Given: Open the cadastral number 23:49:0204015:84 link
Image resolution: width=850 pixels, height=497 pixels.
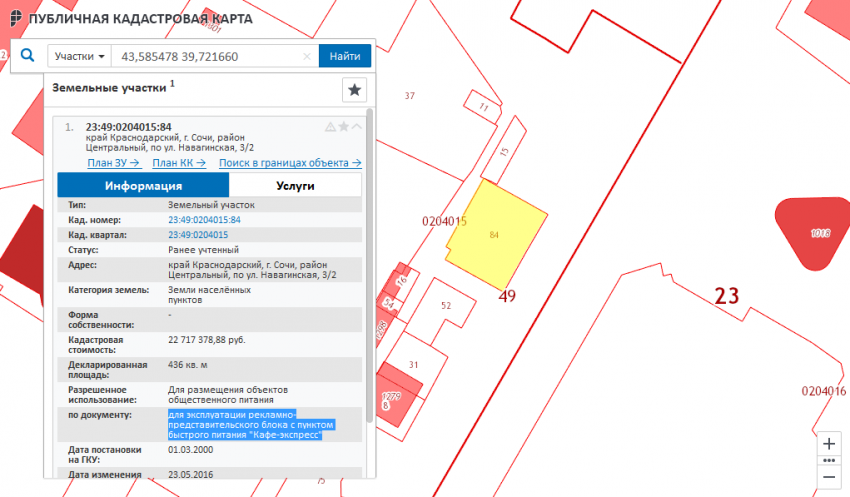Looking at the screenshot, I should click(204, 219).
